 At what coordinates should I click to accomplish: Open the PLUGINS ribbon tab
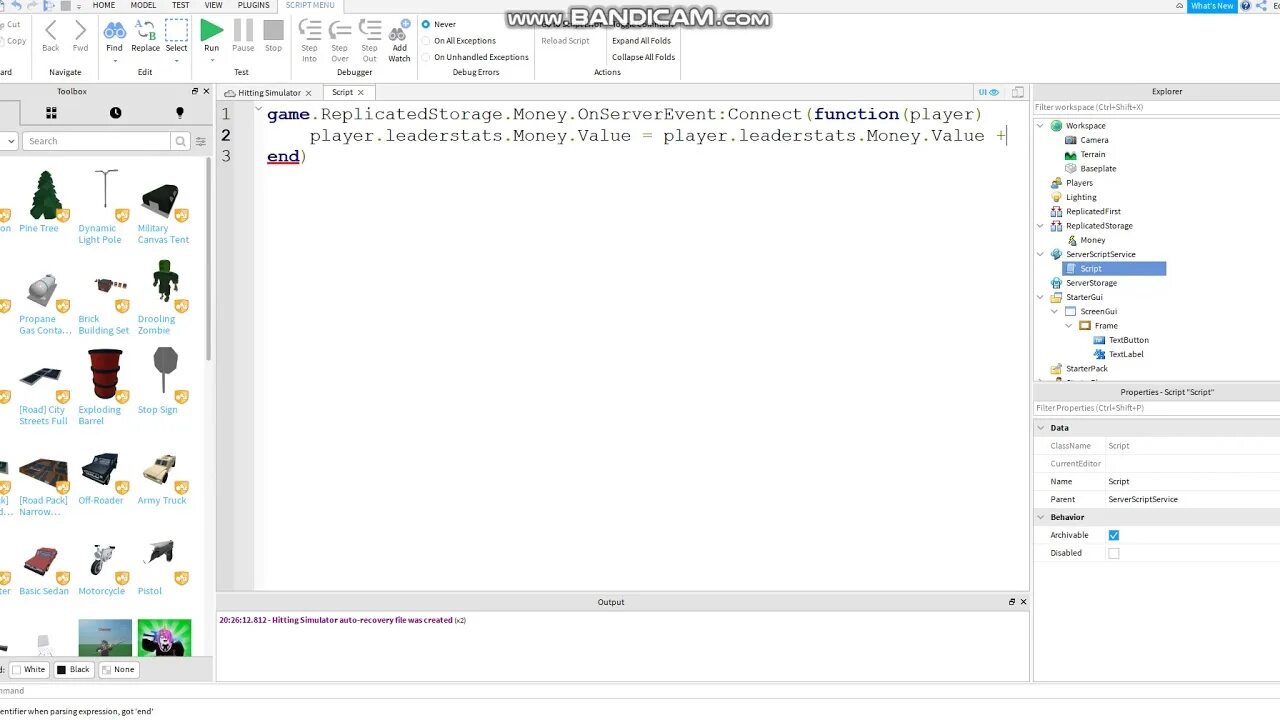[254, 5]
